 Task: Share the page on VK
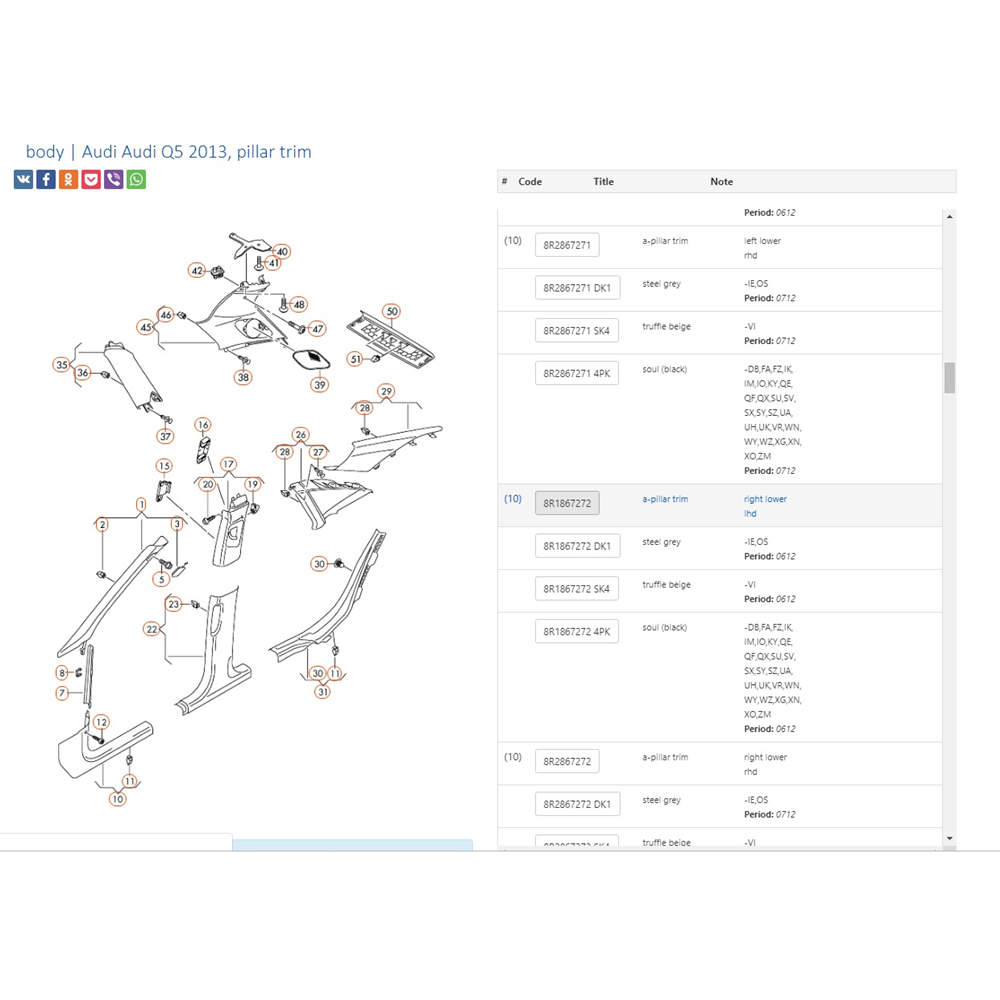coord(23,180)
